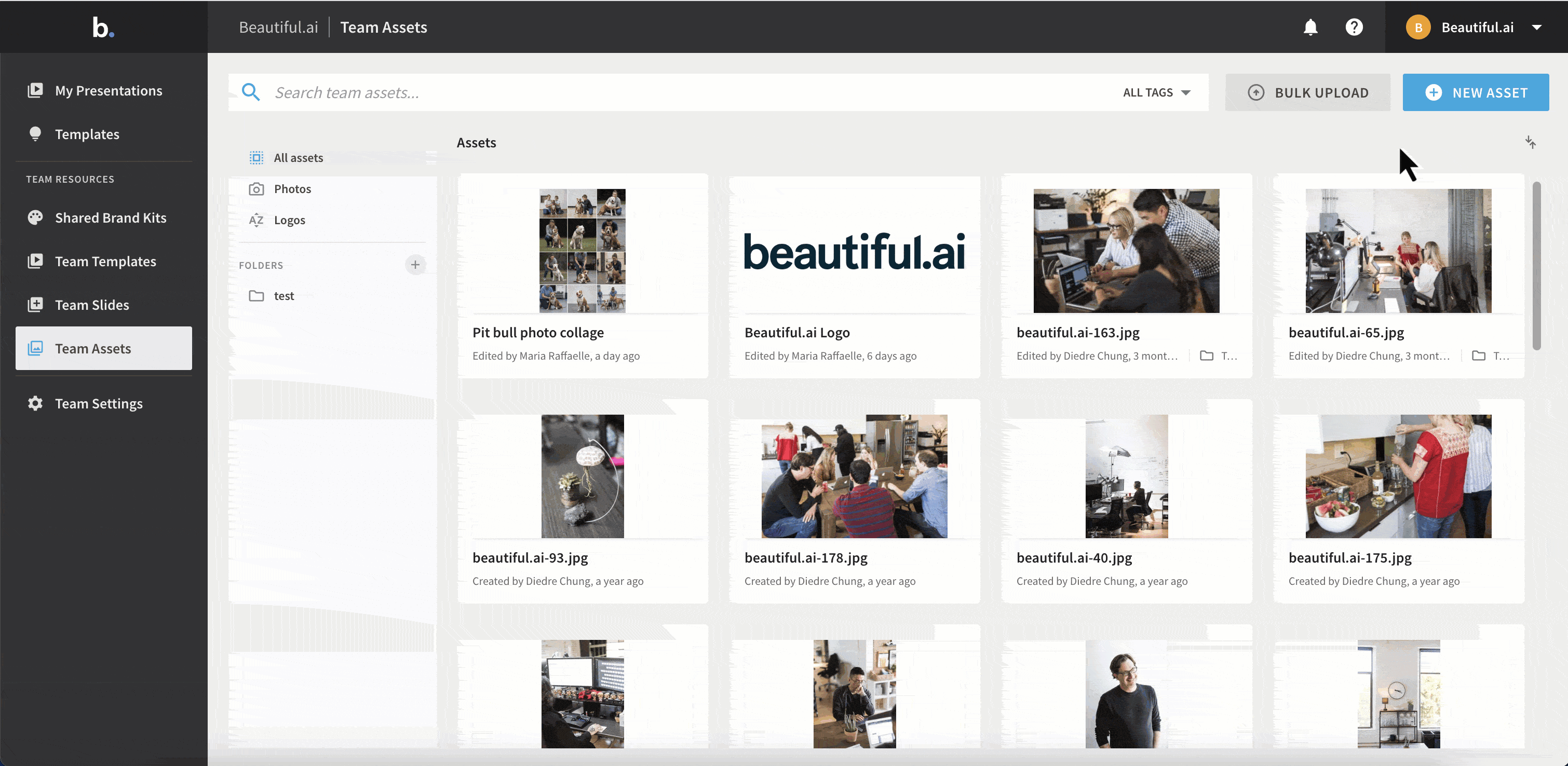Open the test folder

click(x=333, y=296)
